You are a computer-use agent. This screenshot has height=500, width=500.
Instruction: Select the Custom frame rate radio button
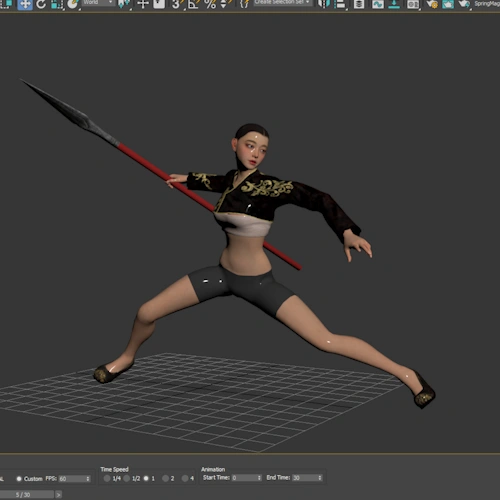pos(19,479)
